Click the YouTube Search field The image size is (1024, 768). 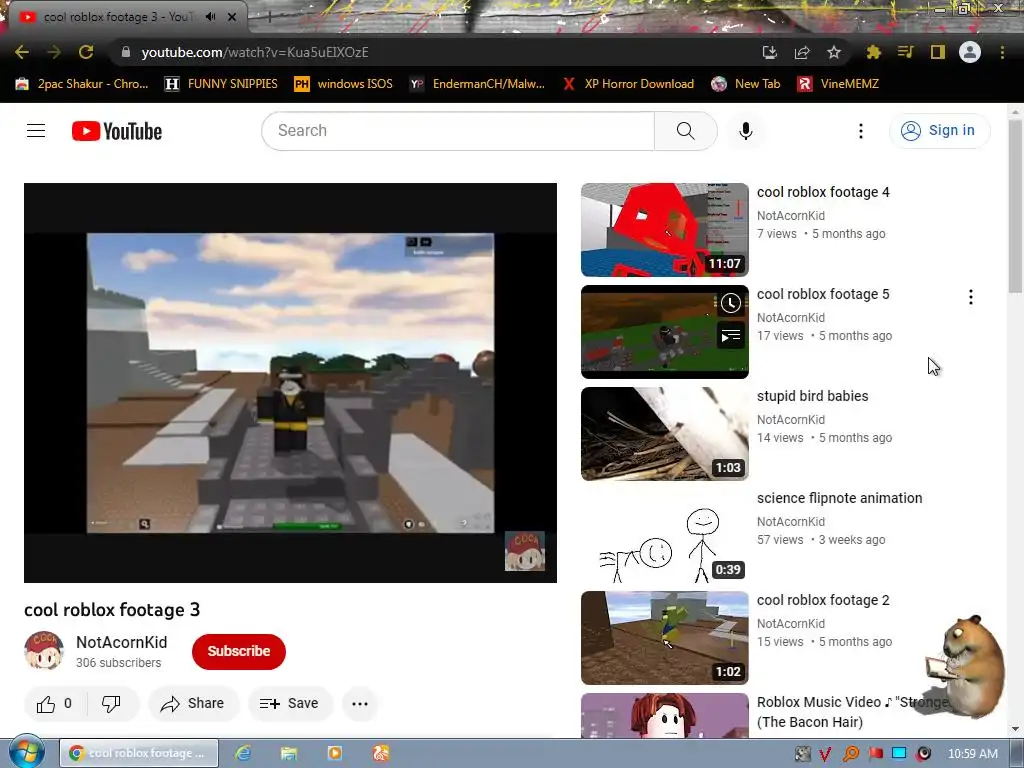click(x=458, y=131)
